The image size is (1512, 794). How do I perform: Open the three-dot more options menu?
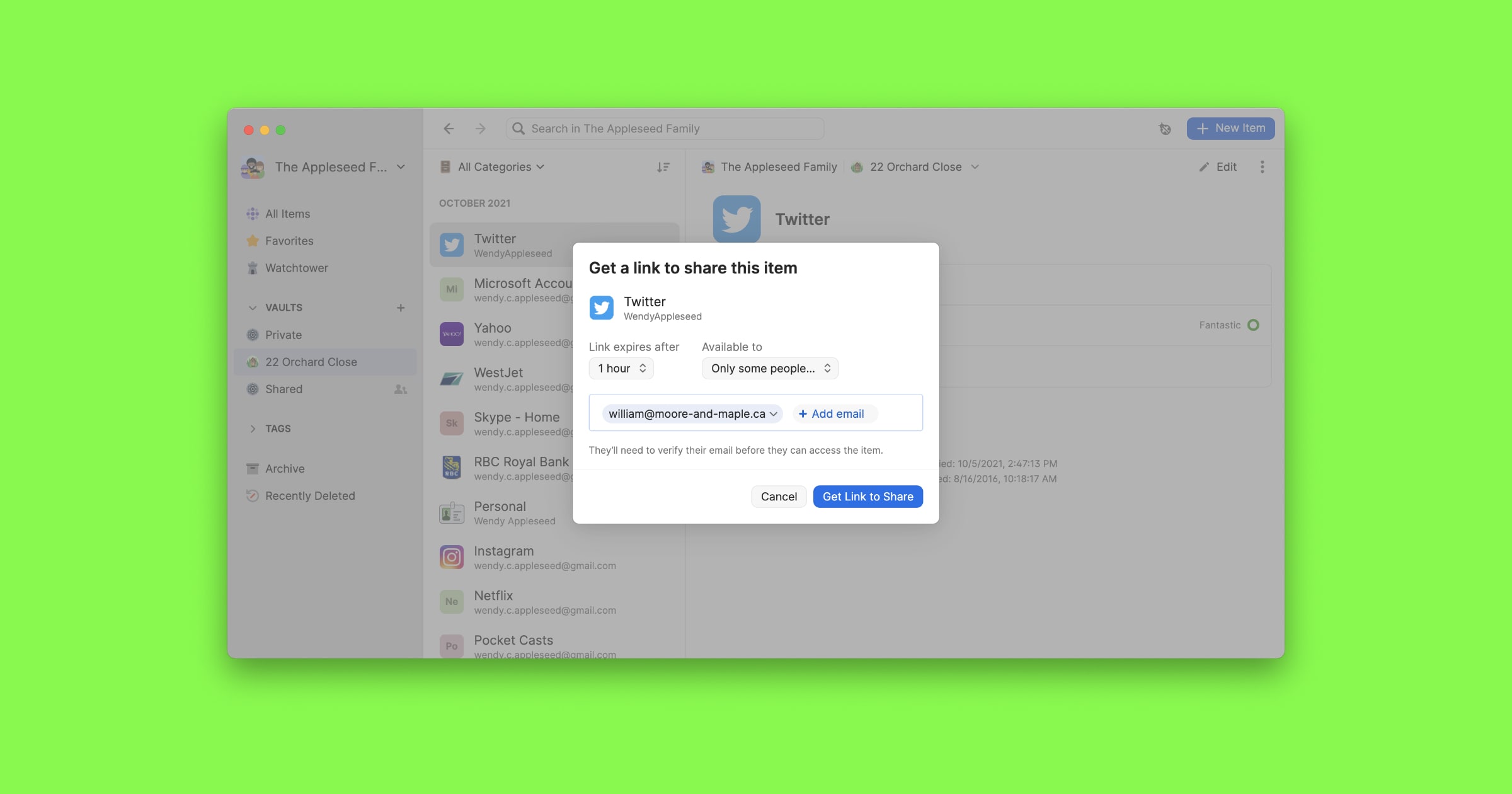pyautogui.click(x=1262, y=167)
